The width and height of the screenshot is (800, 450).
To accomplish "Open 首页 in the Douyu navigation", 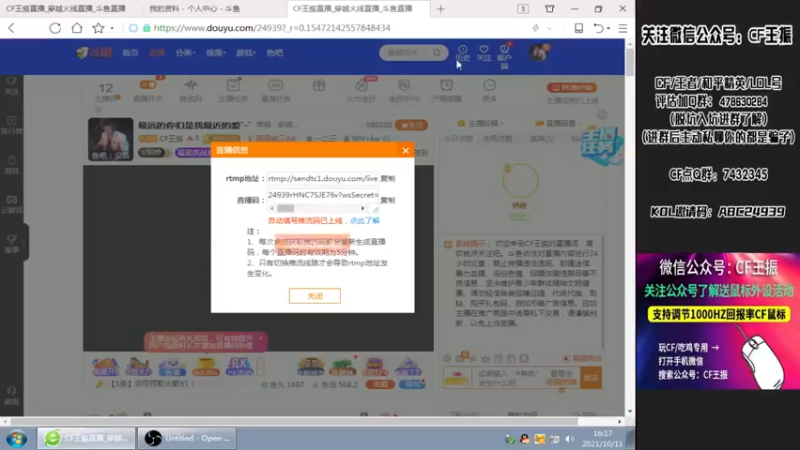I will click(130, 53).
